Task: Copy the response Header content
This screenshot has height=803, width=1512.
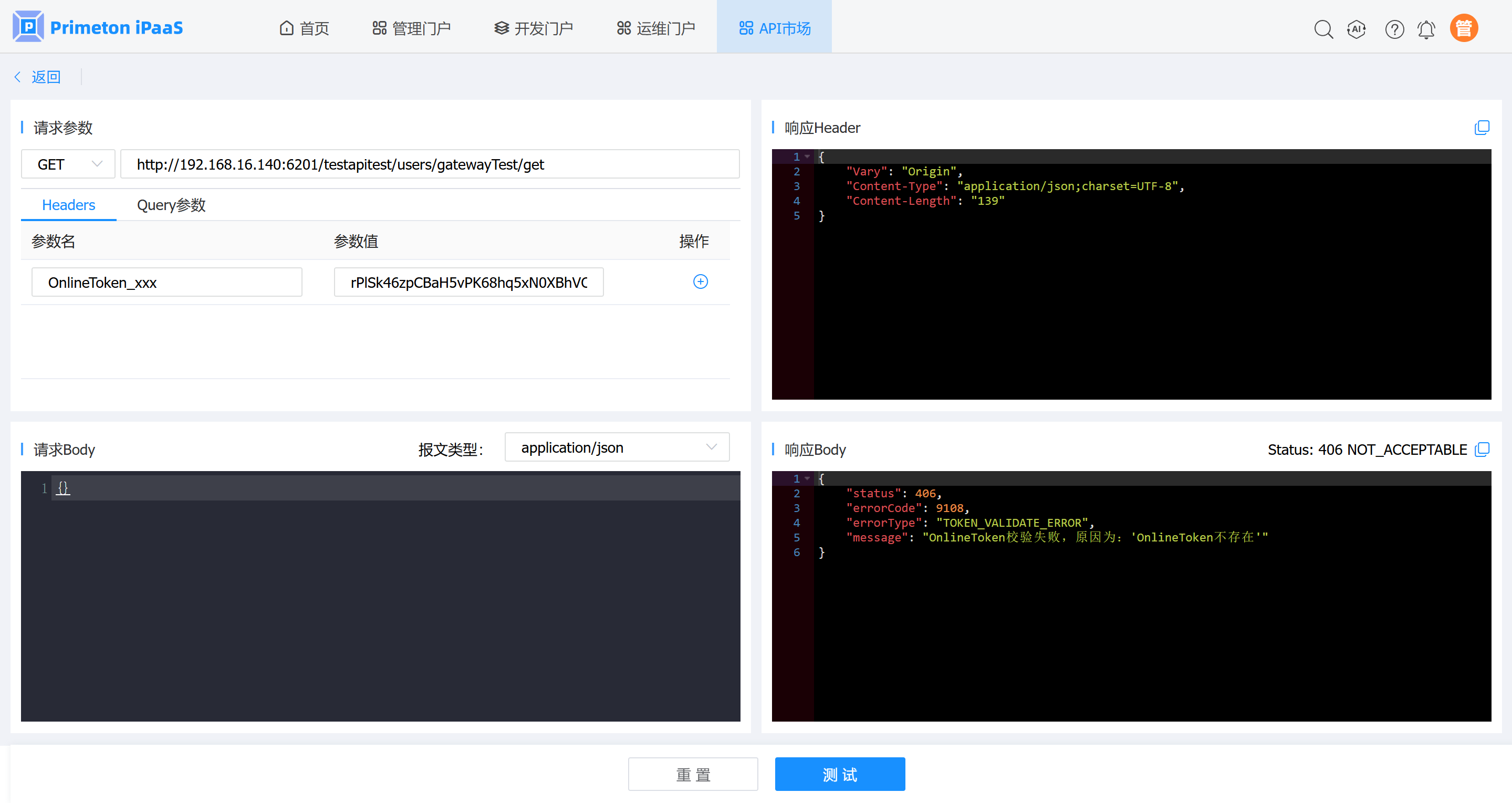Action: [1482, 128]
